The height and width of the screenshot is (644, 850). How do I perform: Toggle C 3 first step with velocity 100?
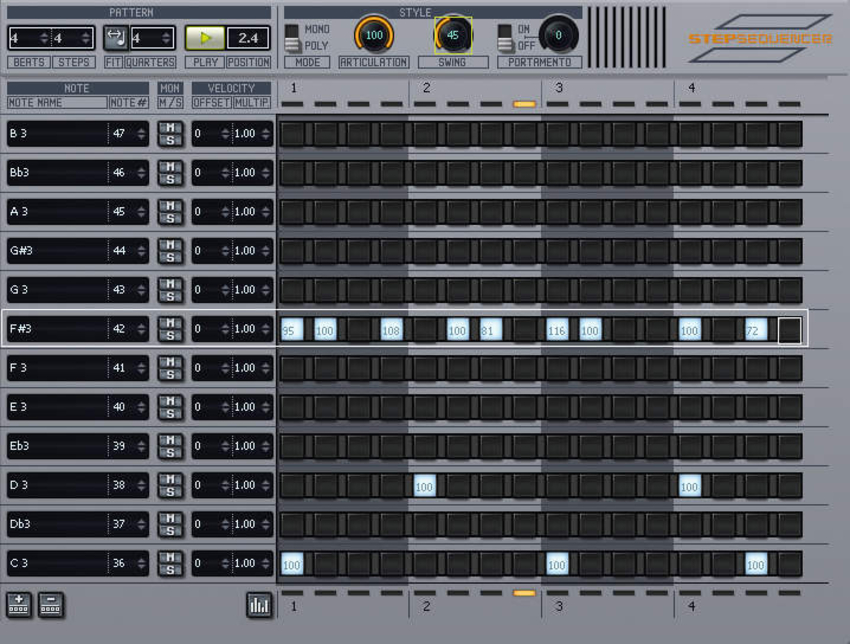point(292,564)
